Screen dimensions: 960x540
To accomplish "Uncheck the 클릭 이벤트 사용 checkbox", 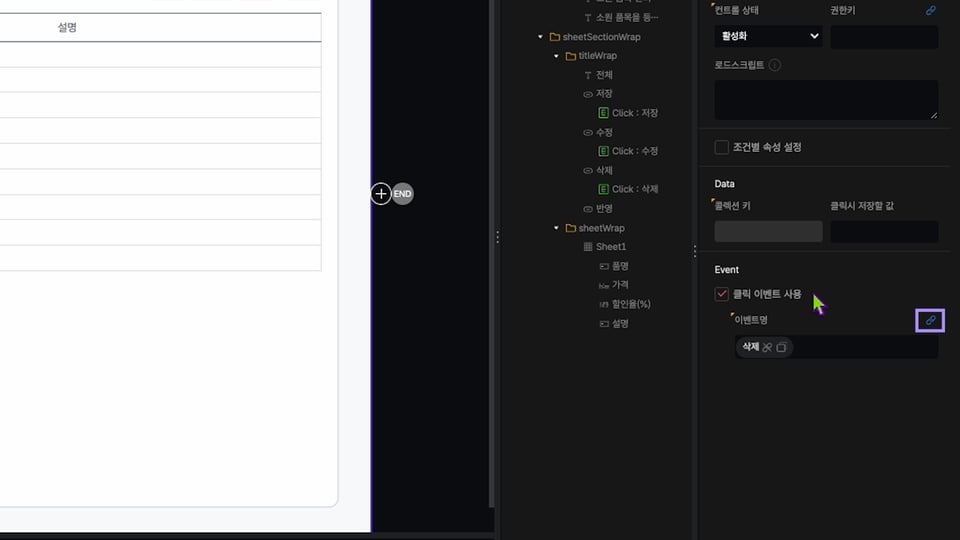I will tap(721, 294).
